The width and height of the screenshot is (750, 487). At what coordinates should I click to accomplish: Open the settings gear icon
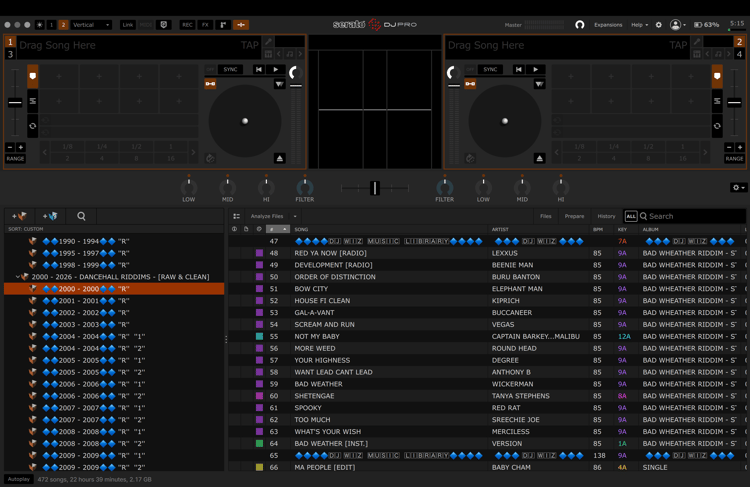coord(658,25)
